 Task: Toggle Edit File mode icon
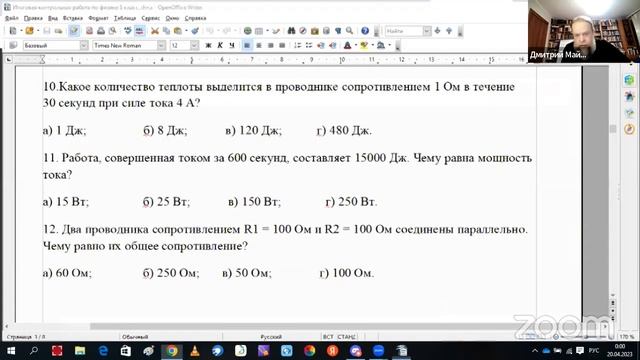pos(74,31)
